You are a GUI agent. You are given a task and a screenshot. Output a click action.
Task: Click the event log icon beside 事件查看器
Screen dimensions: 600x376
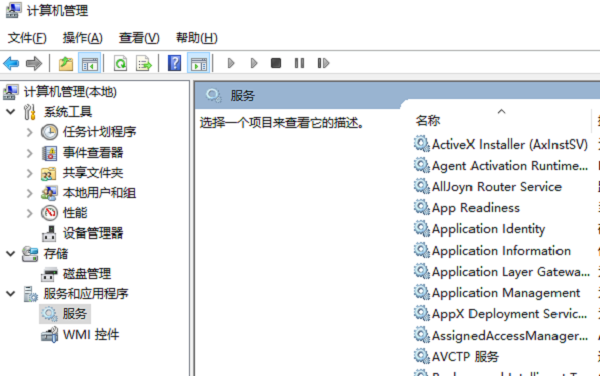[50, 153]
